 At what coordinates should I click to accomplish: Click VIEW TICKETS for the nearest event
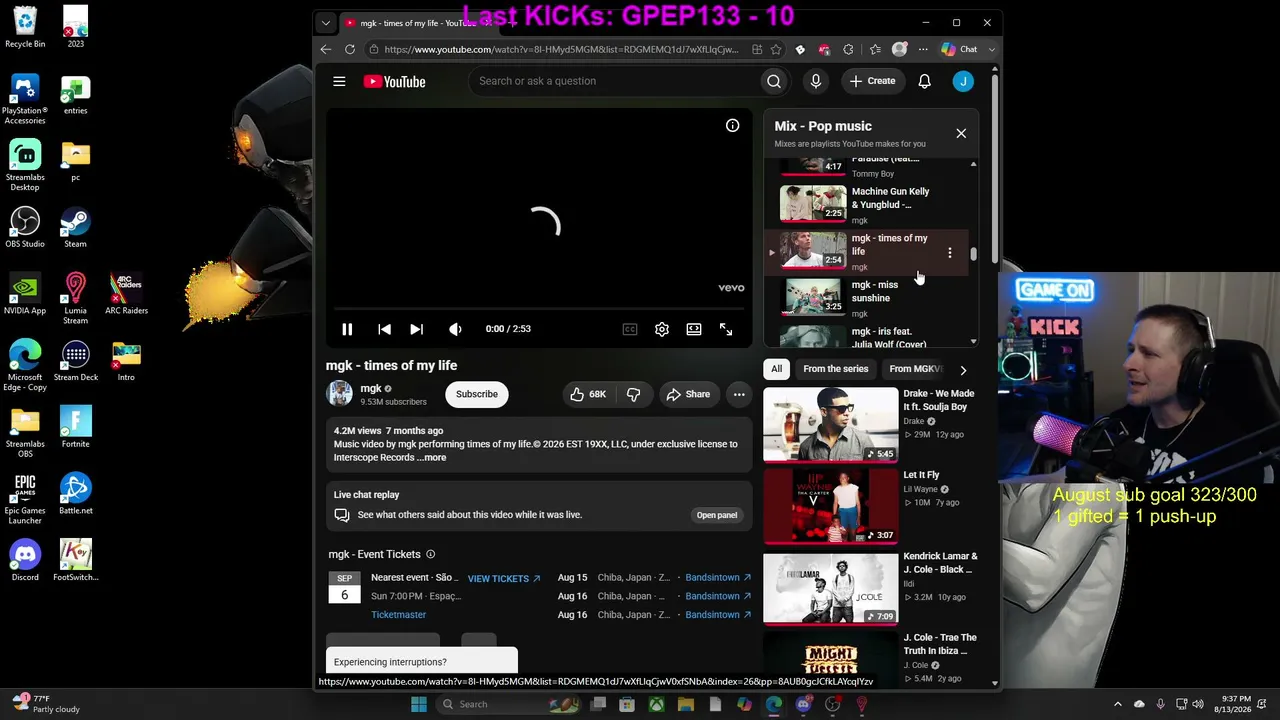504,578
